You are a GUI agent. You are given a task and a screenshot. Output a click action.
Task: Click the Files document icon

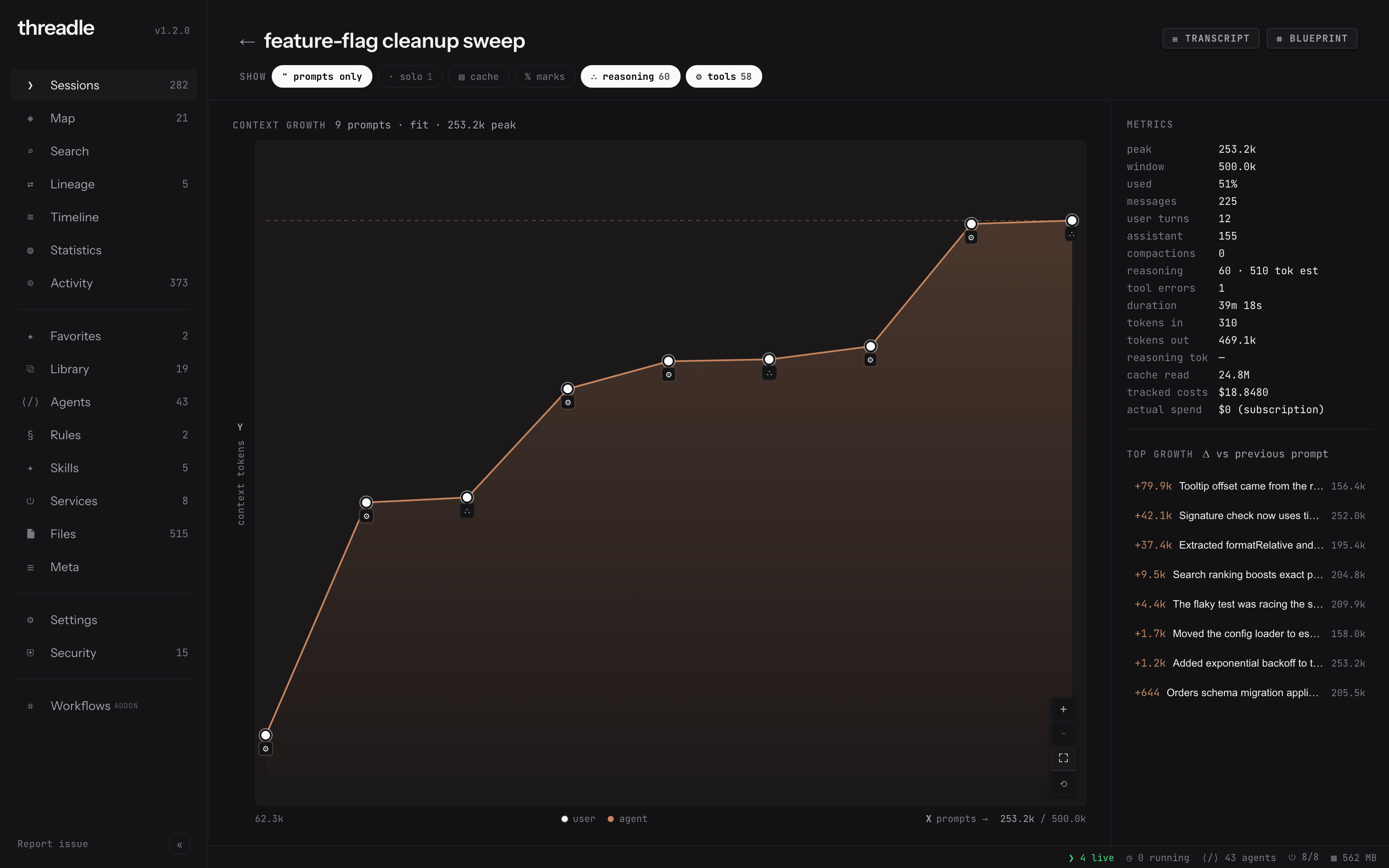click(x=30, y=534)
